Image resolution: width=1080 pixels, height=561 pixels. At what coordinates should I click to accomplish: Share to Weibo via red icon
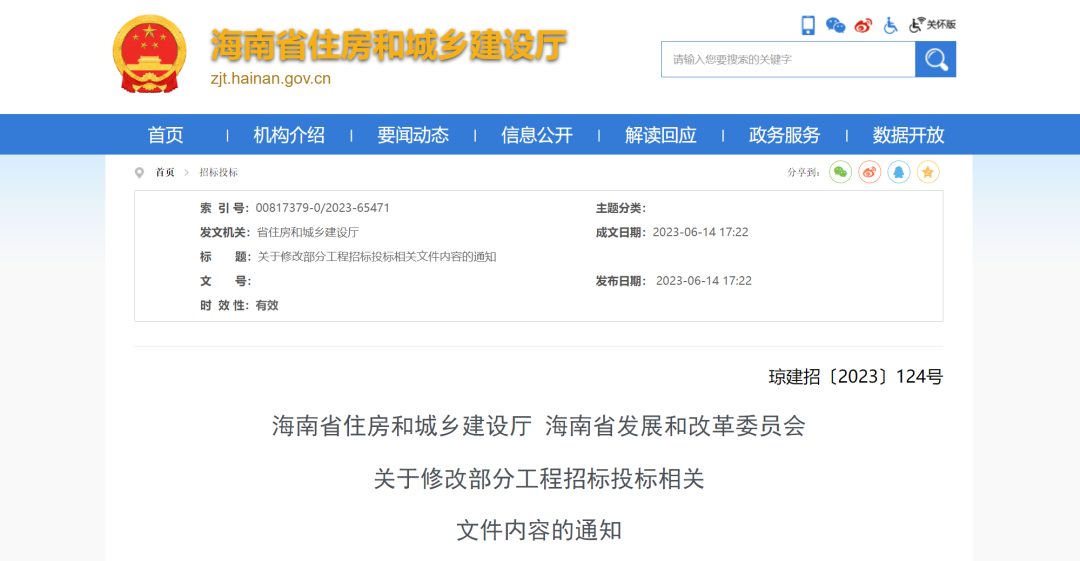click(x=869, y=172)
